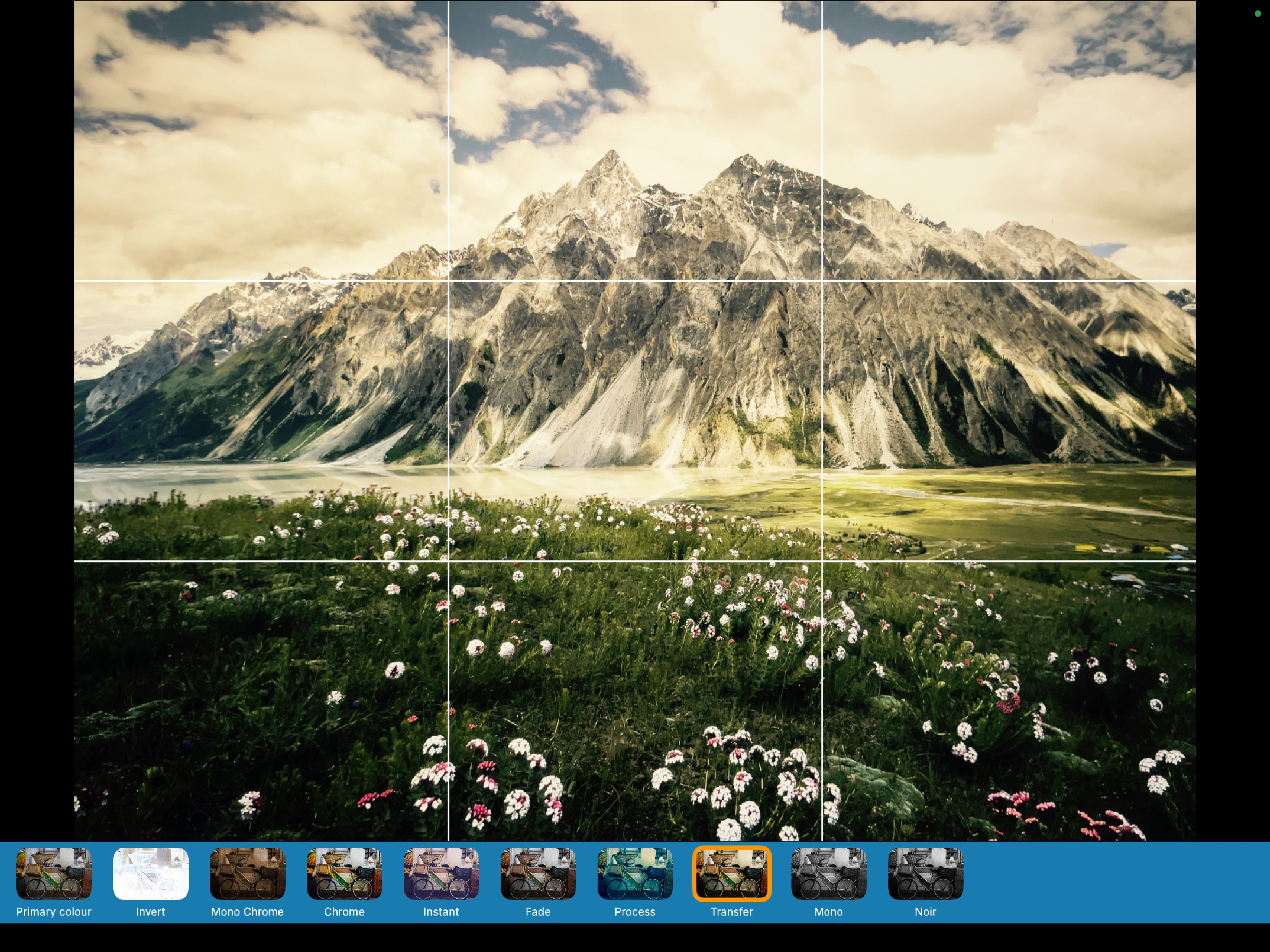1270x952 pixels.
Task: Apply the Process filter thumbnail
Action: (x=635, y=874)
